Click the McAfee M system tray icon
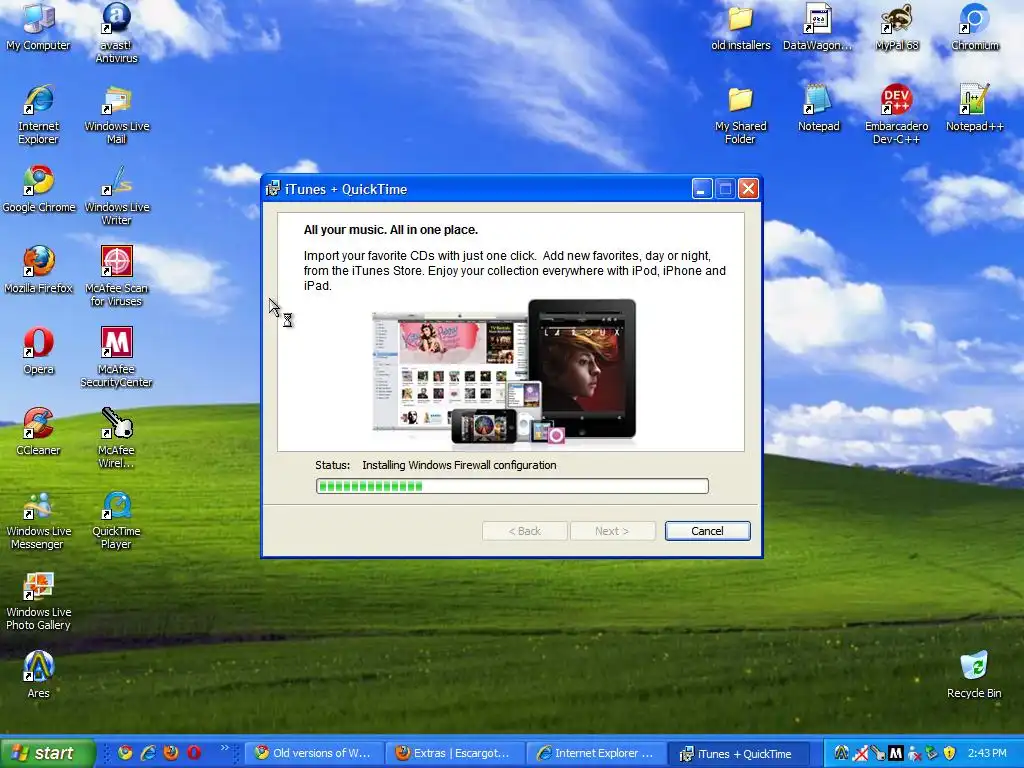Viewport: 1024px width, 768px height. coord(896,753)
